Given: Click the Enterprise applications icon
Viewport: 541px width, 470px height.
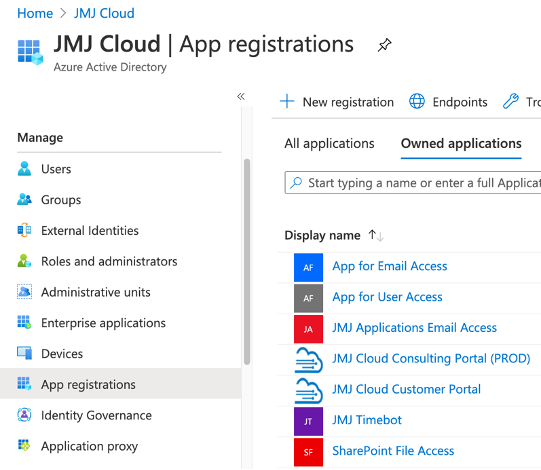Looking at the screenshot, I should click(24, 322).
